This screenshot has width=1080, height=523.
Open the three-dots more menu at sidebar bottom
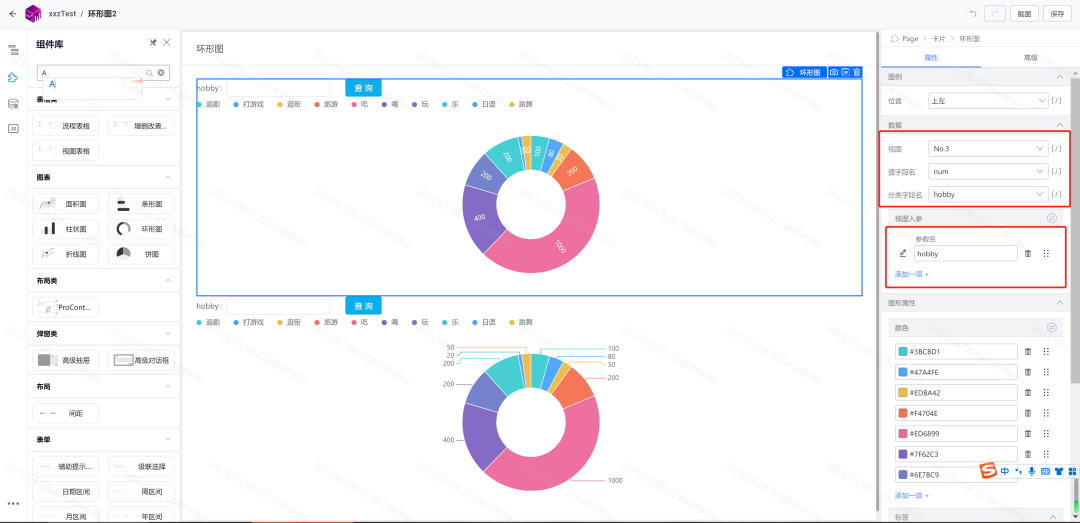click(13, 504)
